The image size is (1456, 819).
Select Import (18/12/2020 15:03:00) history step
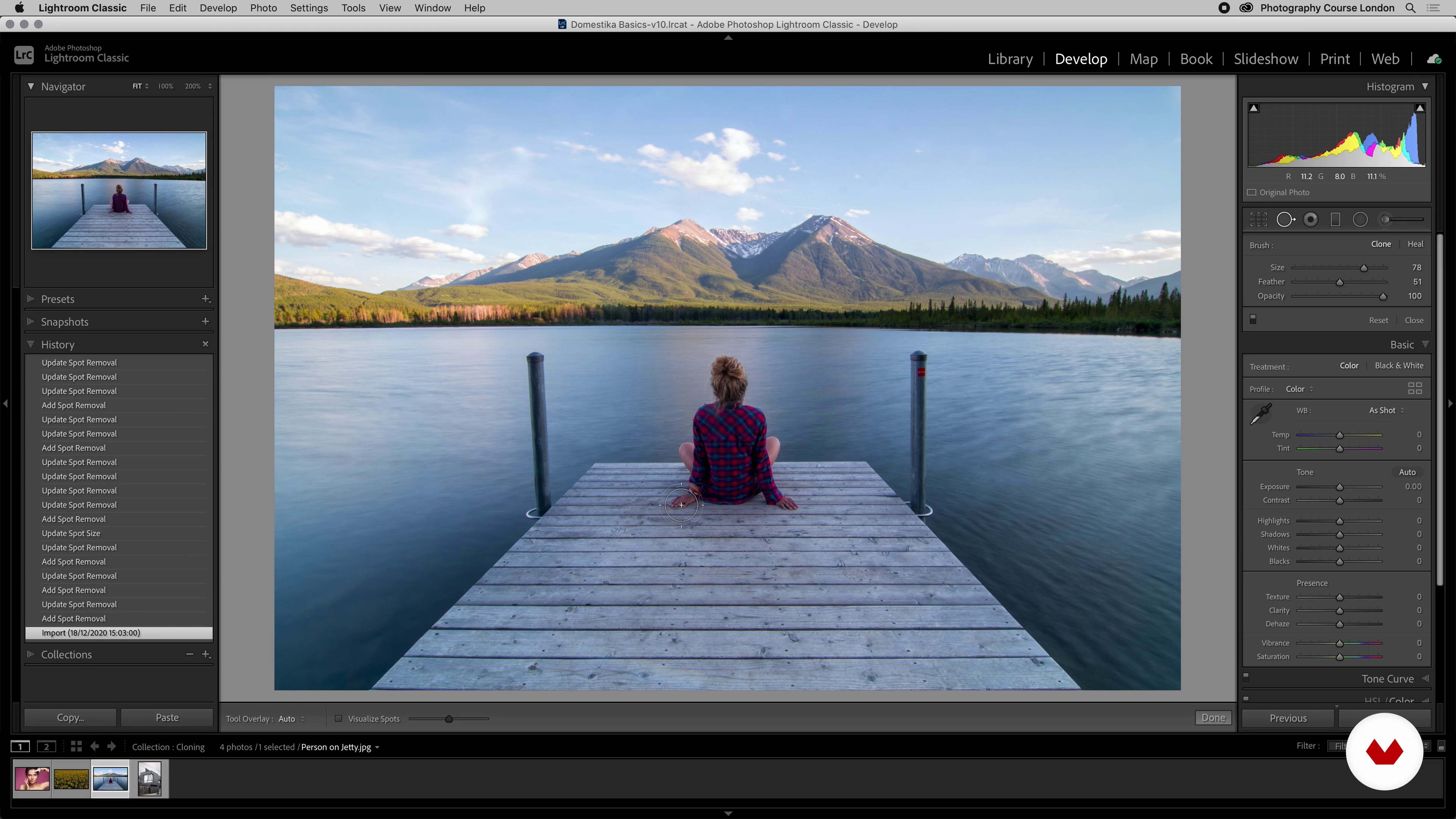119,632
